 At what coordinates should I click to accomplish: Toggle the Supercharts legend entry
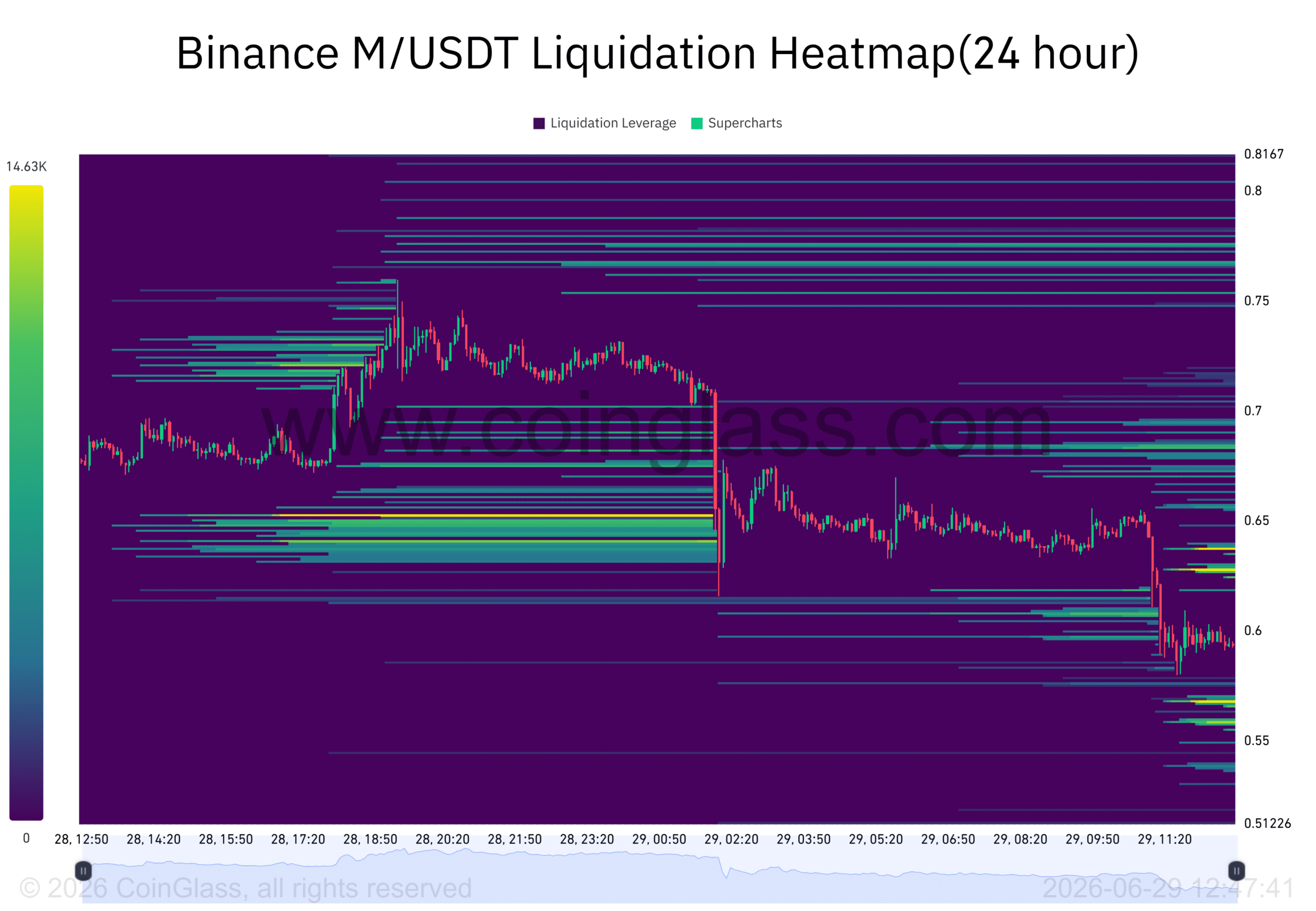pos(736,123)
